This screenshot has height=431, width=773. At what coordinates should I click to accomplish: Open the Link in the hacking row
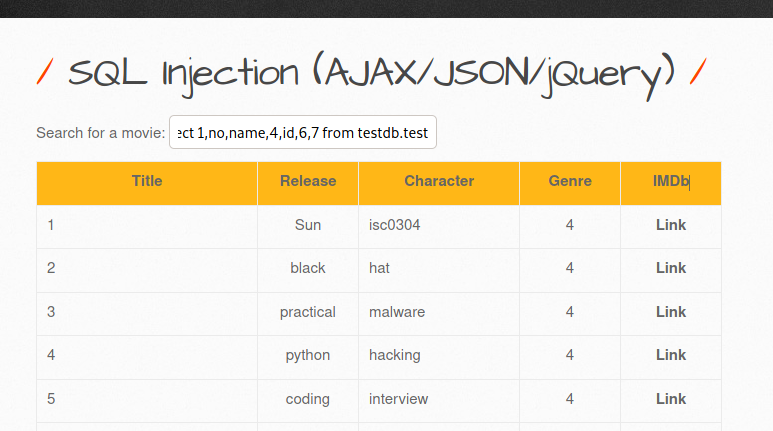(x=670, y=355)
